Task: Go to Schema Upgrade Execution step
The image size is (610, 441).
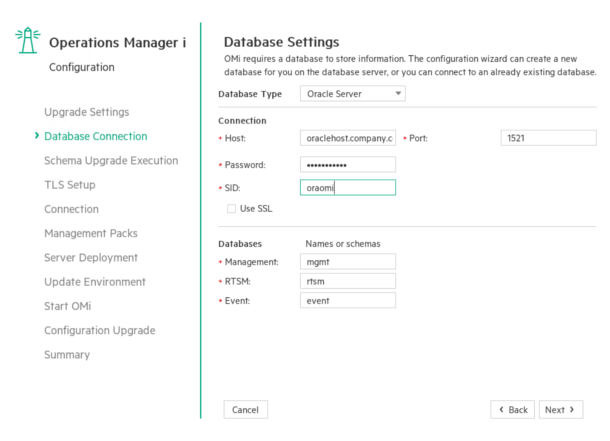Action: click(111, 161)
